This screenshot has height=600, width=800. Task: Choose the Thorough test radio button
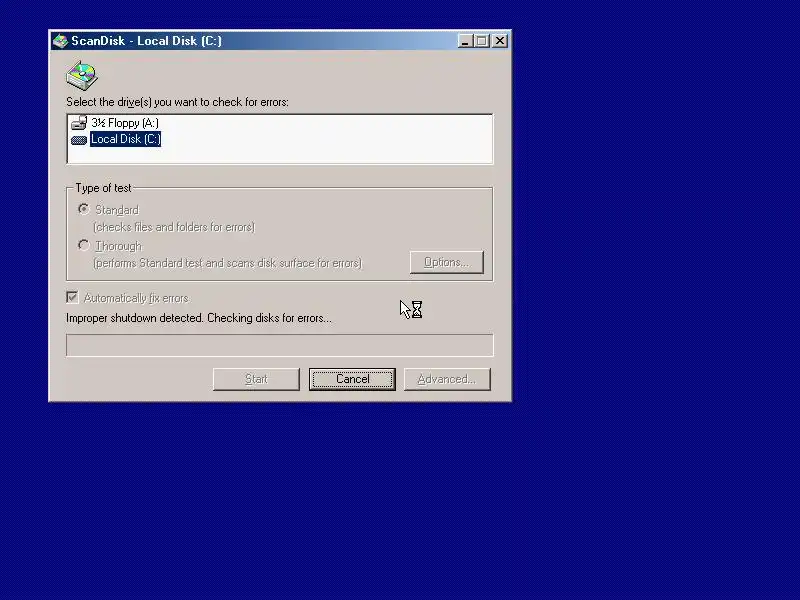[x=84, y=245]
